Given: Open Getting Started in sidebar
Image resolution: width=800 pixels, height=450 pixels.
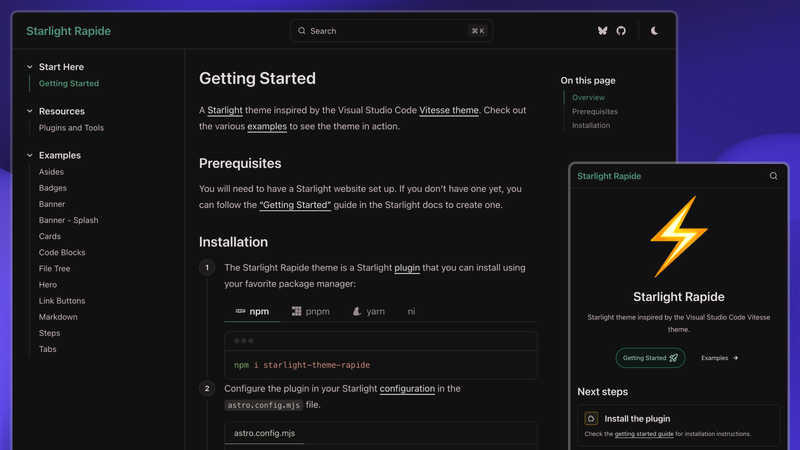Looking at the screenshot, I should coord(69,83).
